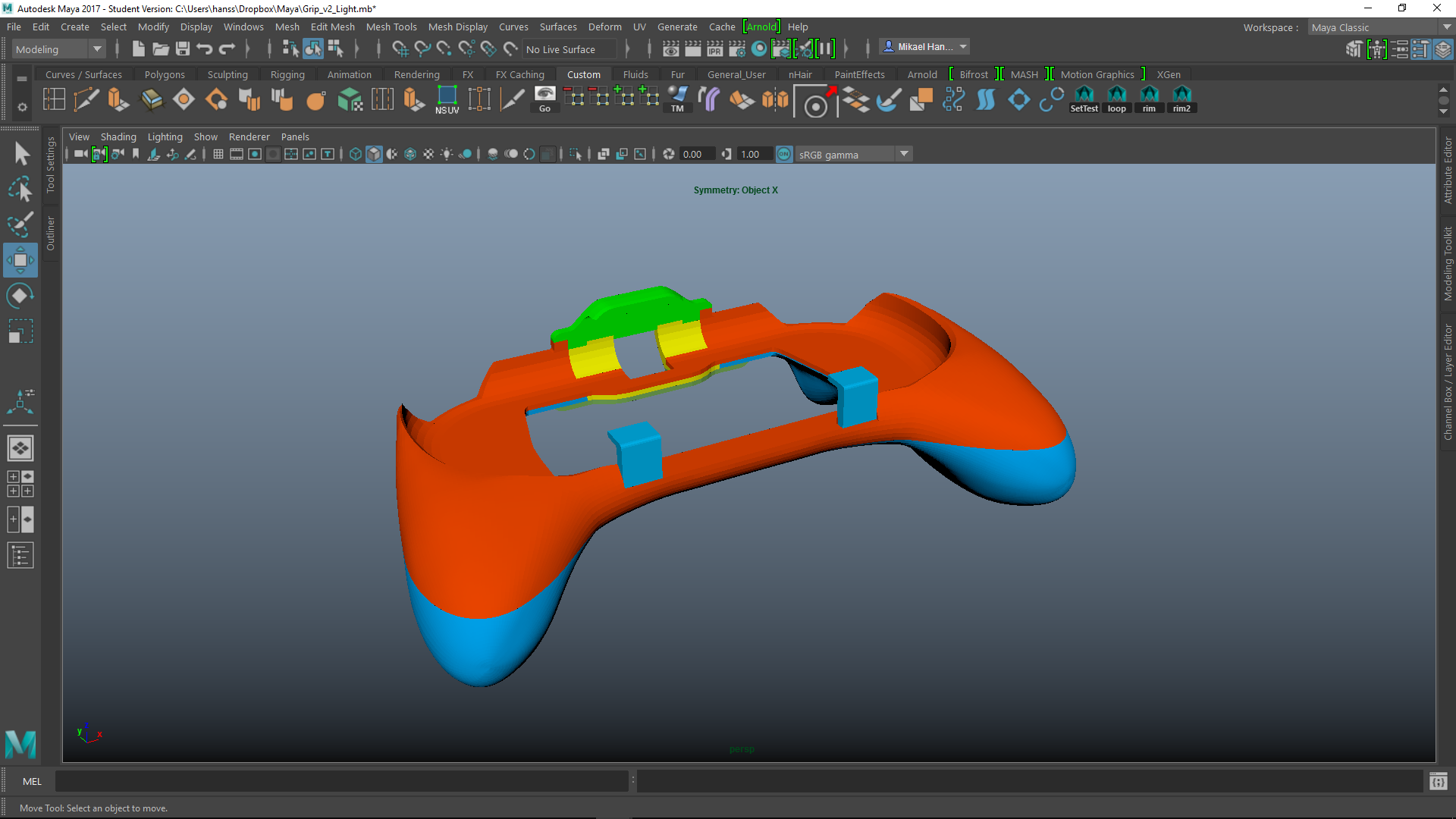Open the Mesh Tools menu
Image resolution: width=1456 pixels, height=819 pixels.
coord(391,27)
